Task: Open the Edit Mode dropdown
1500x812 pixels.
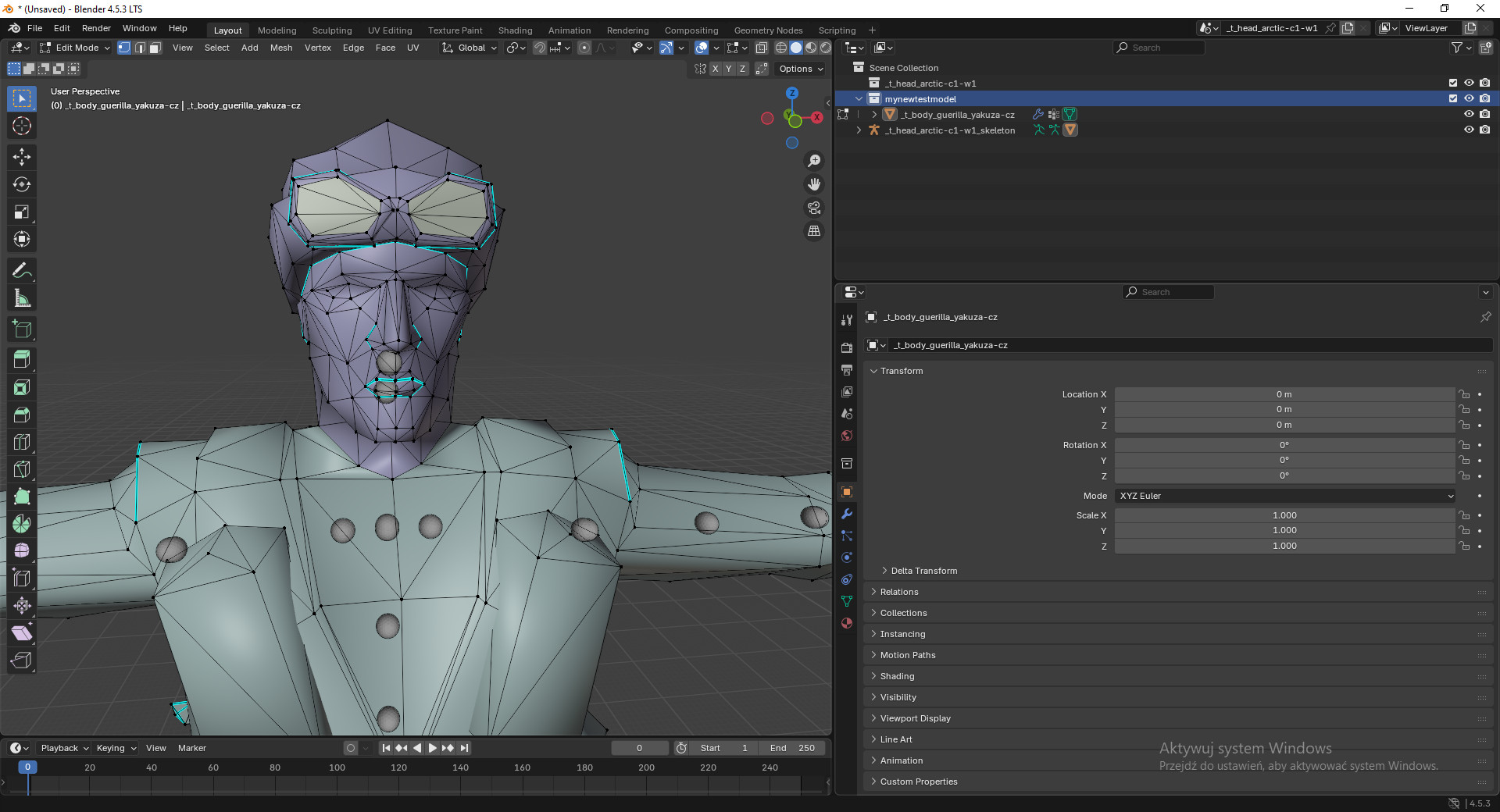Action: (76, 48)
